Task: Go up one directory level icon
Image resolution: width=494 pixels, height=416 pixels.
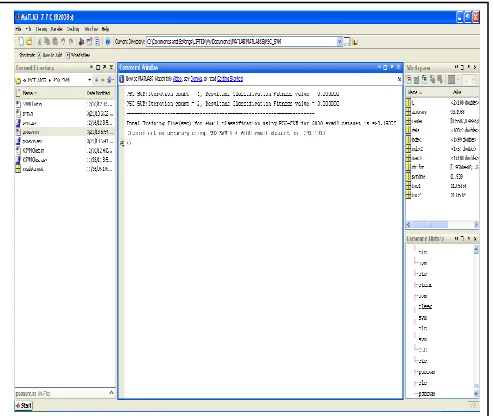Action: pyautogui.click(x=355, y=42)
